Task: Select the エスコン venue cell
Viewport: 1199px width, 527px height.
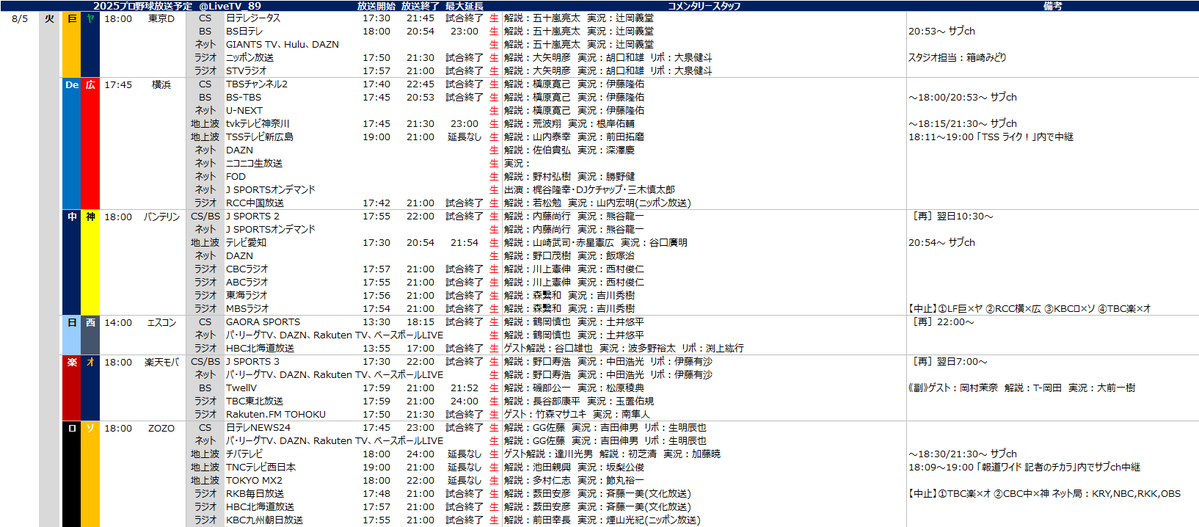Action: pos(162,321)
